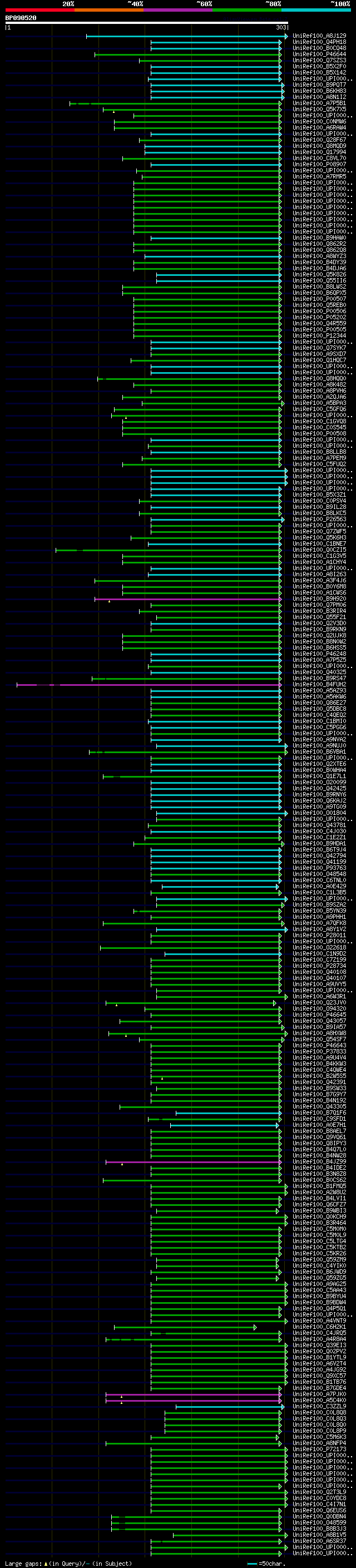Click the red 20% identity legend segment

39,10
